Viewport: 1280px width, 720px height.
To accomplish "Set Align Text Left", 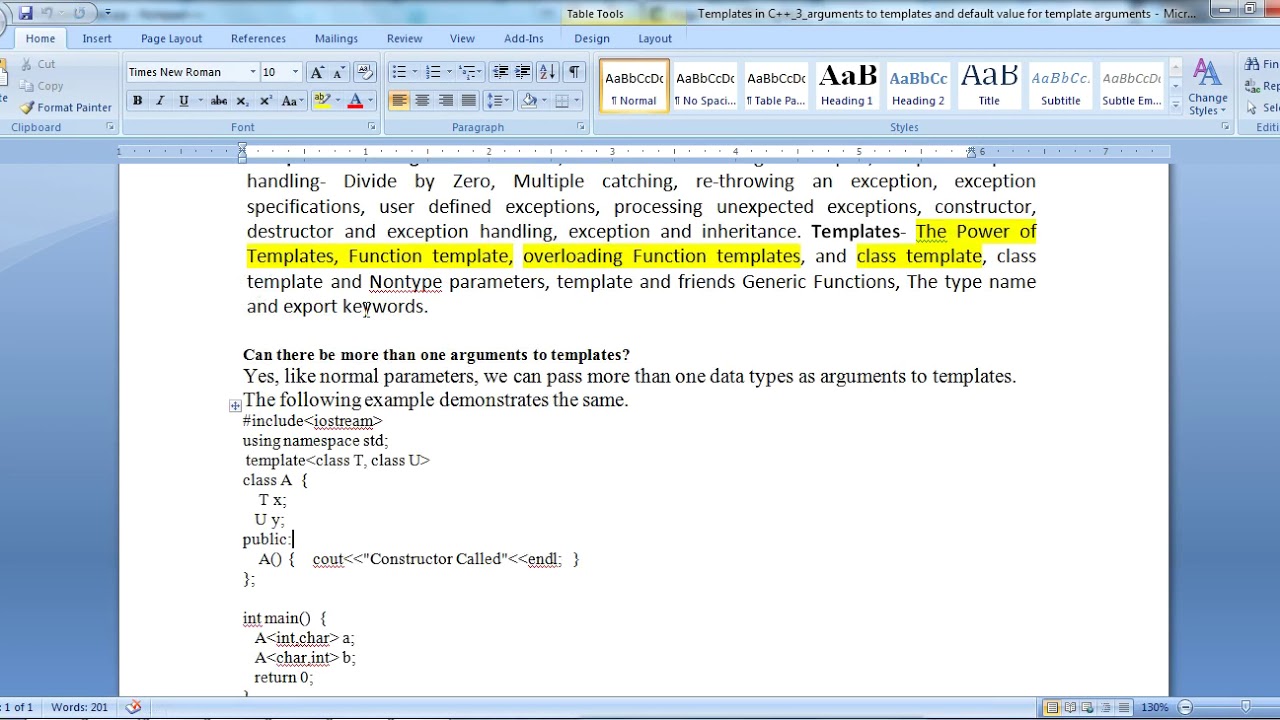I will coord(399,101).
